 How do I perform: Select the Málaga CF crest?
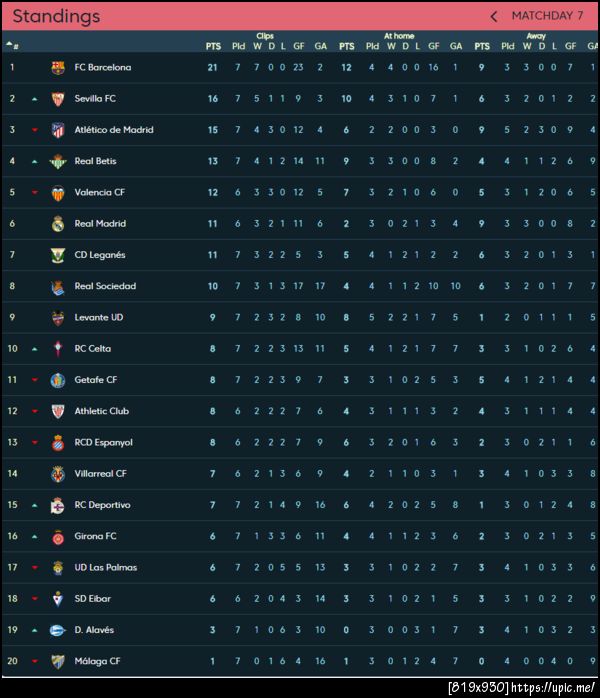pos(58,661)
